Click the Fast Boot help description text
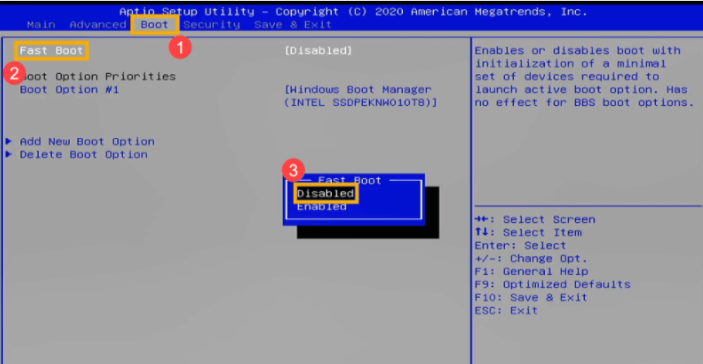703x364 pixels. click(x=584, y=77)
